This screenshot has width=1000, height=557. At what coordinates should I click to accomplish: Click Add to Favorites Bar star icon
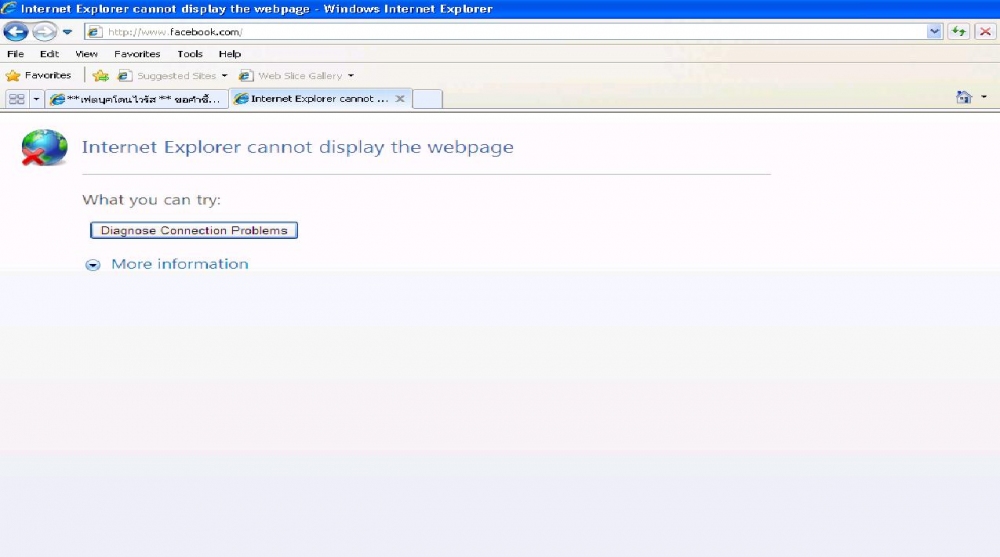(100, 76)
